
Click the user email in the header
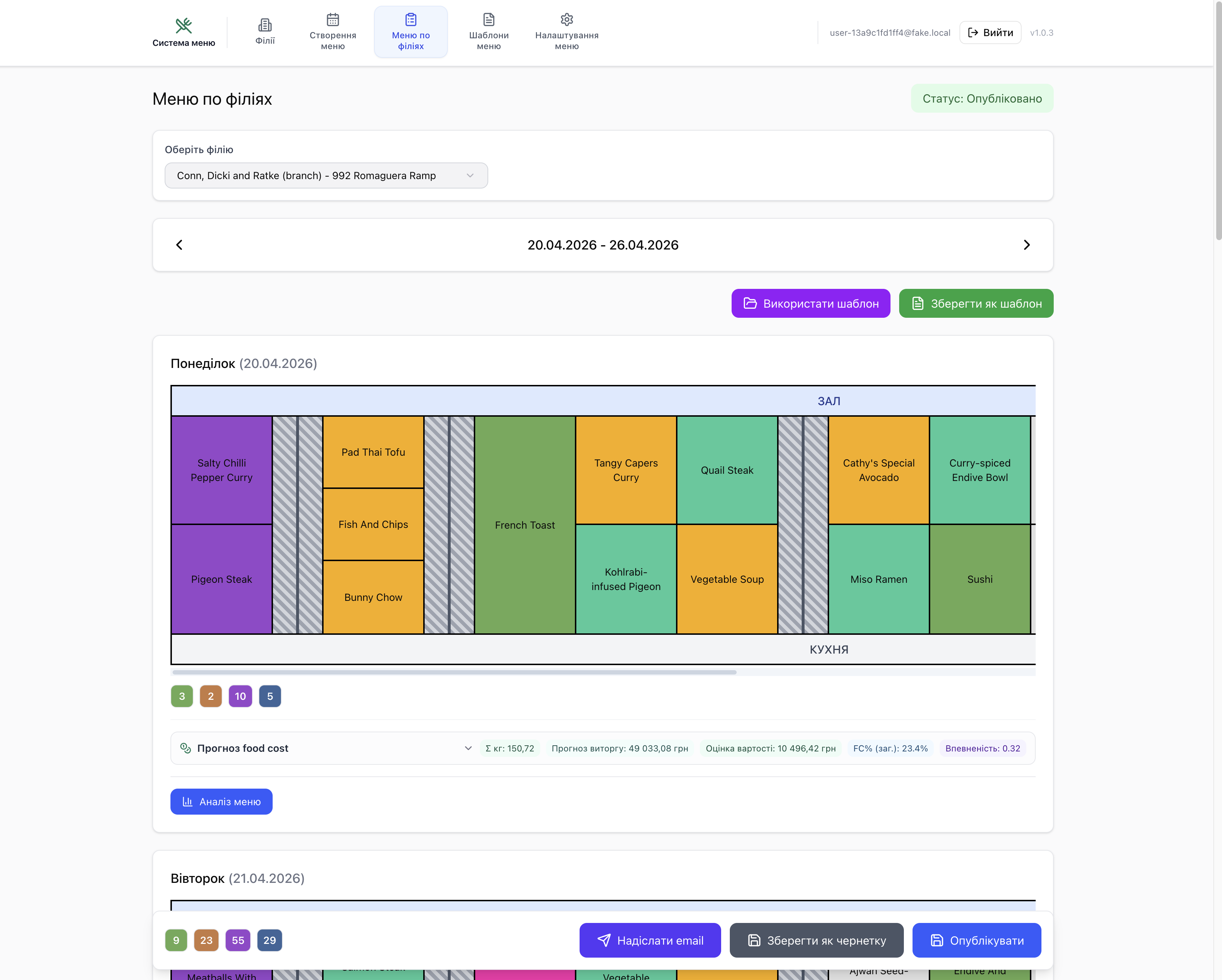coord(890,32)
